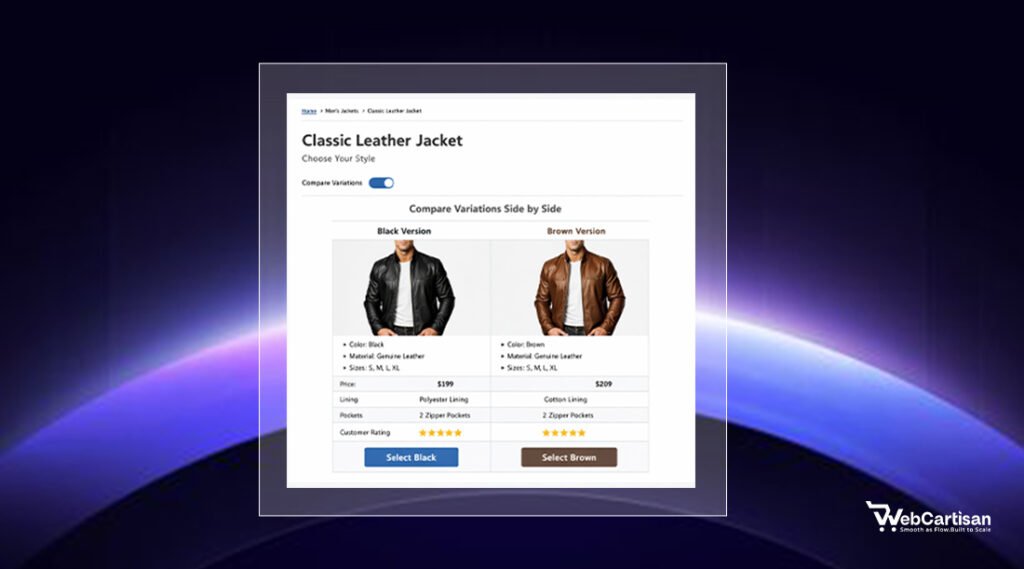Select the Cotton Lining cell
Image resolution: width=1024 pixels, height=569 pixels.
point(566,399)
